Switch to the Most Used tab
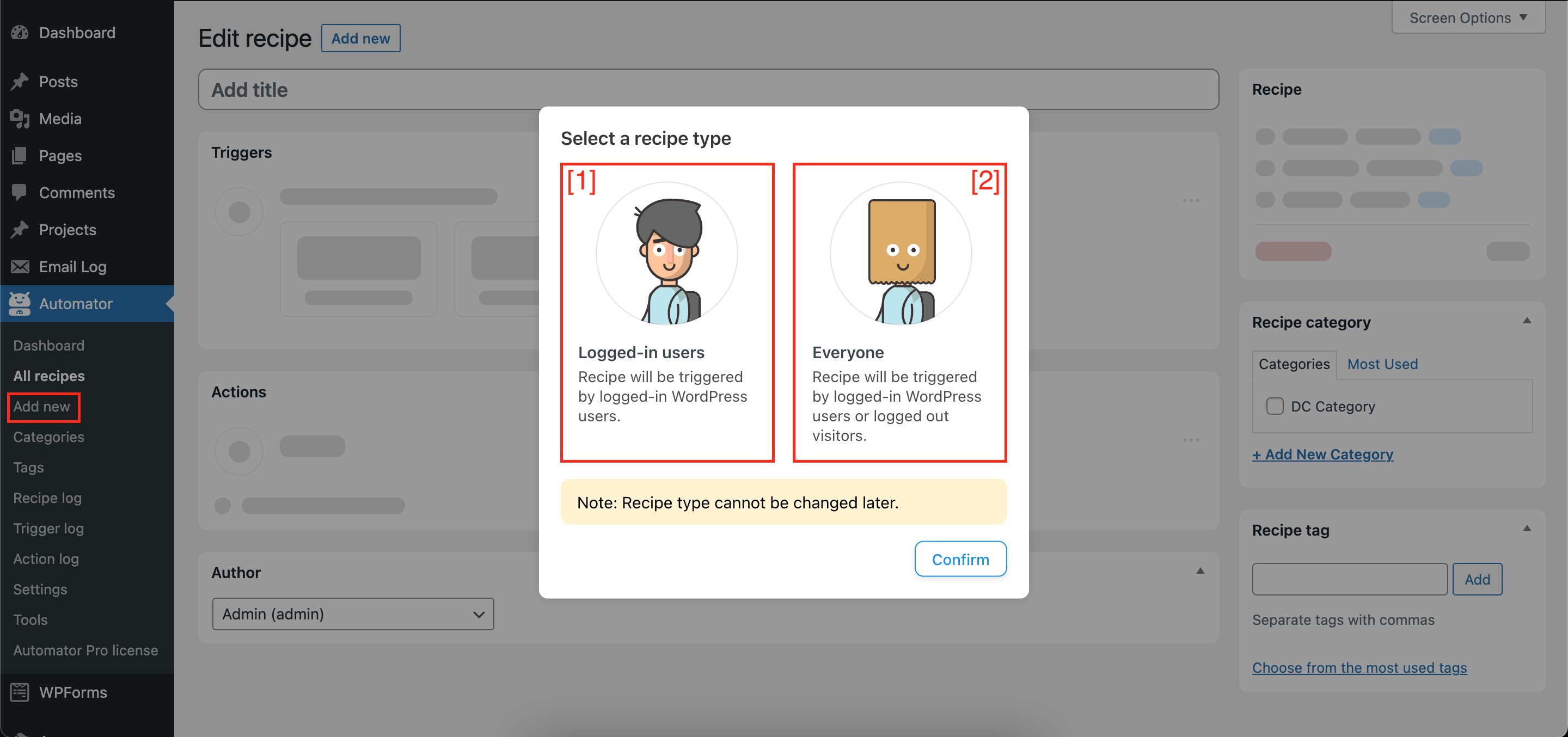The image size is (1568, 737). (x=1382, y=364)
